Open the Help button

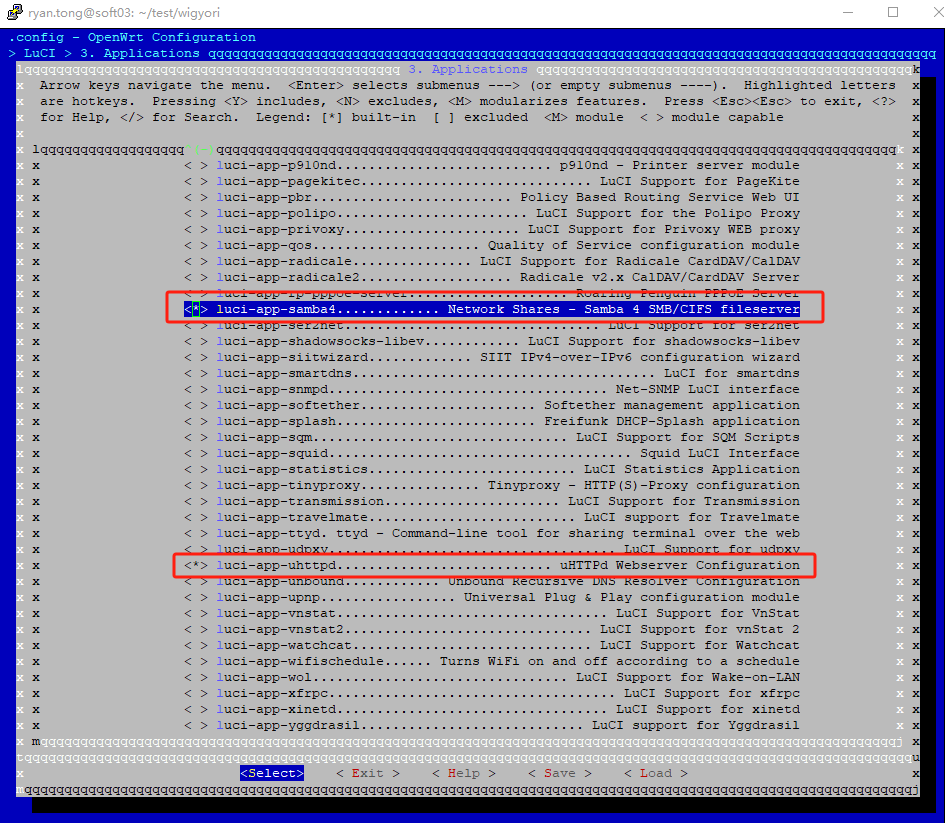tap(463, 773)
